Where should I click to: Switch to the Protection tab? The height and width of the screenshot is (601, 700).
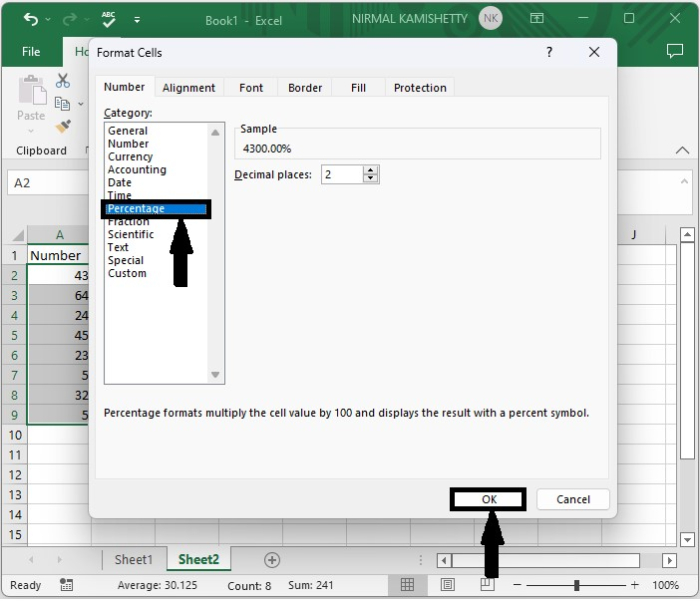[x=420, y=88]
